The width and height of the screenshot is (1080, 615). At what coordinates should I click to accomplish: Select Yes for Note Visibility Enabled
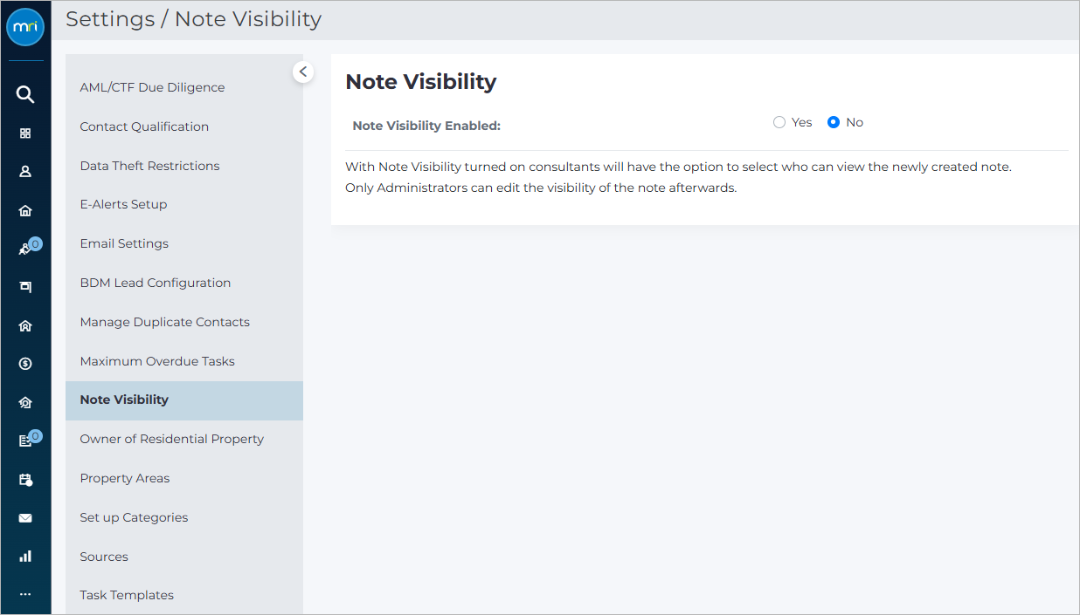(x=779, y=123)
